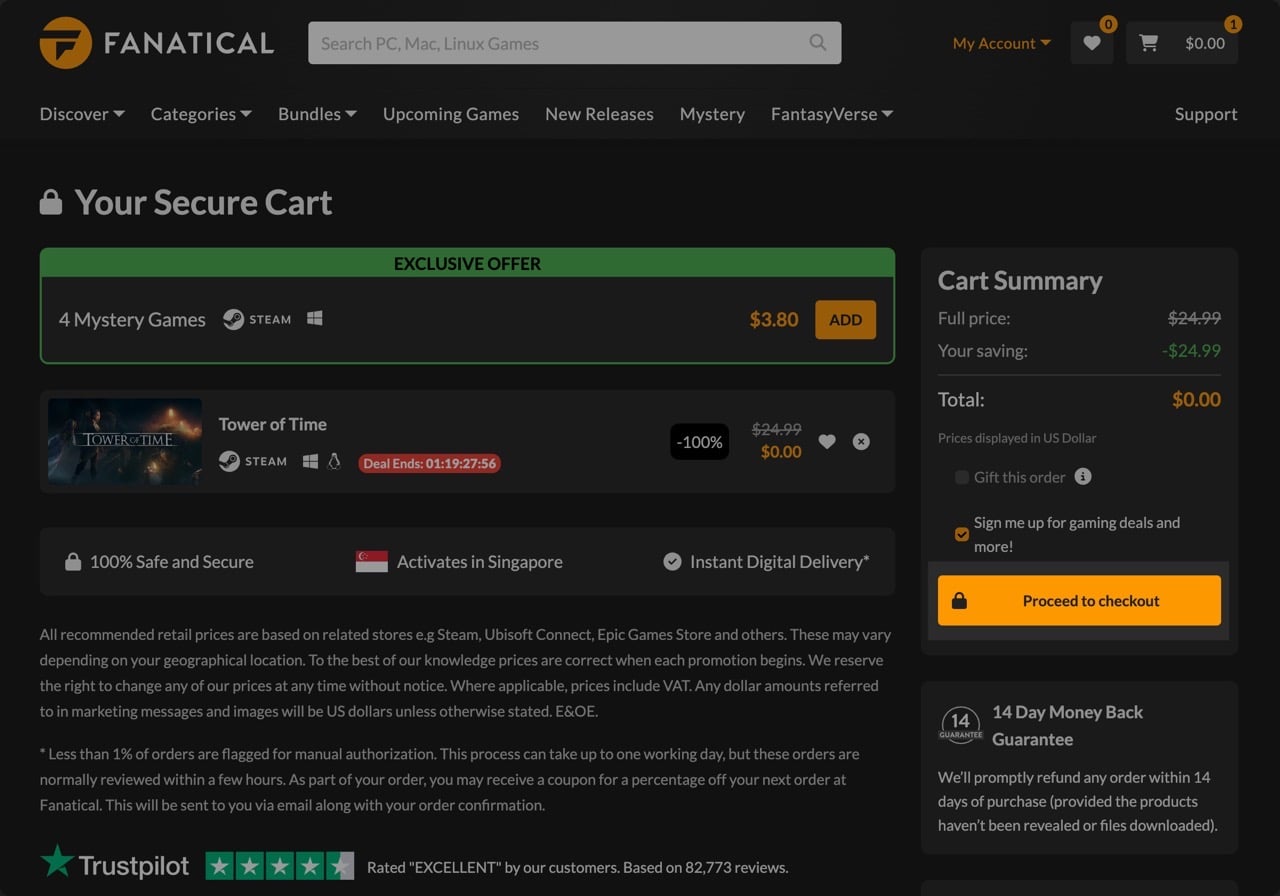Image resolution: width=1280 pixels, height=896 pixels.
Task: Click Linux penguin icon under Tower of Time
Action: click(x=335, y=461)
